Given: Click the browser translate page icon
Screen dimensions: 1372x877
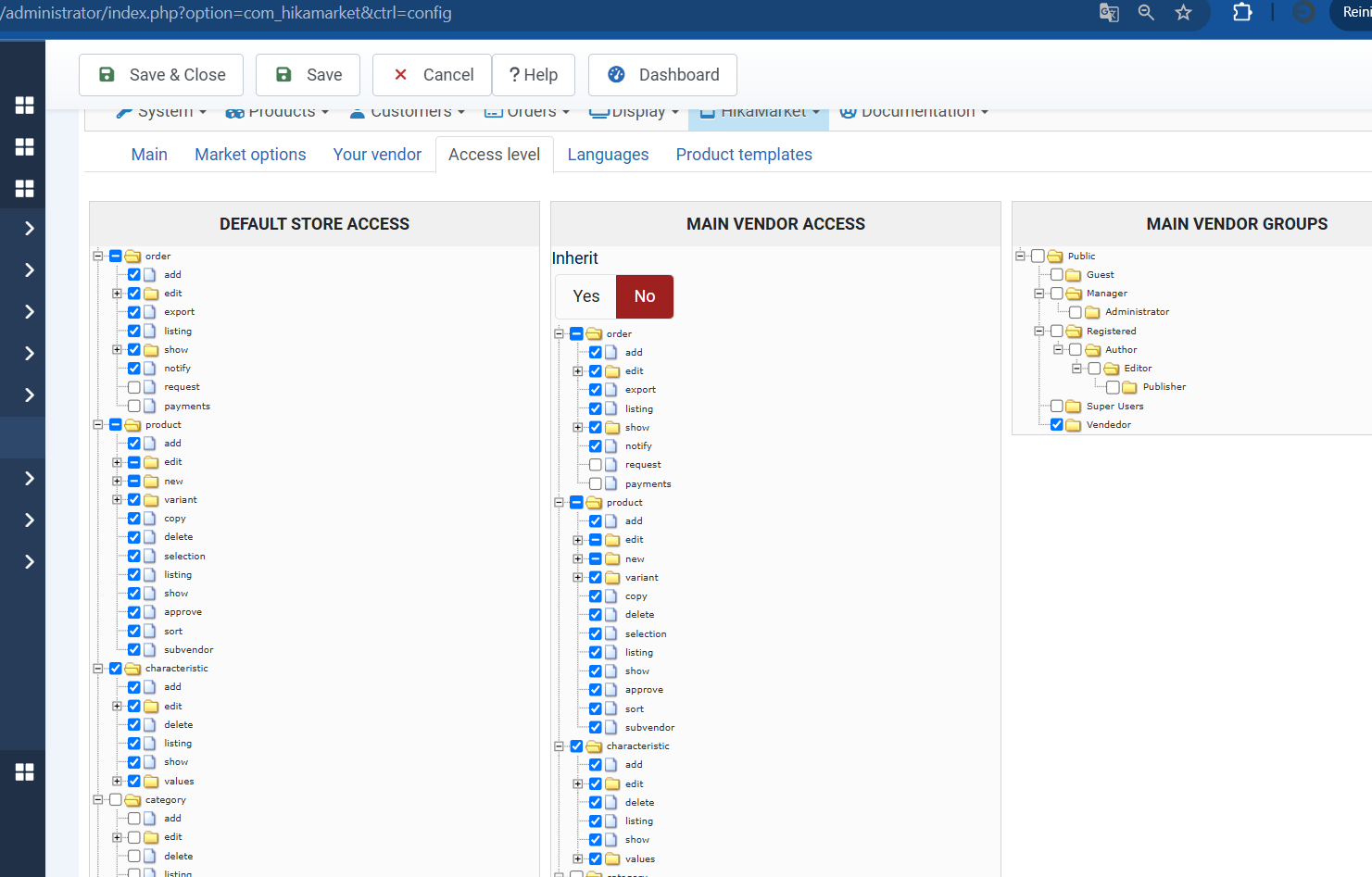Looking at the screenshot, I should 1109,13.
